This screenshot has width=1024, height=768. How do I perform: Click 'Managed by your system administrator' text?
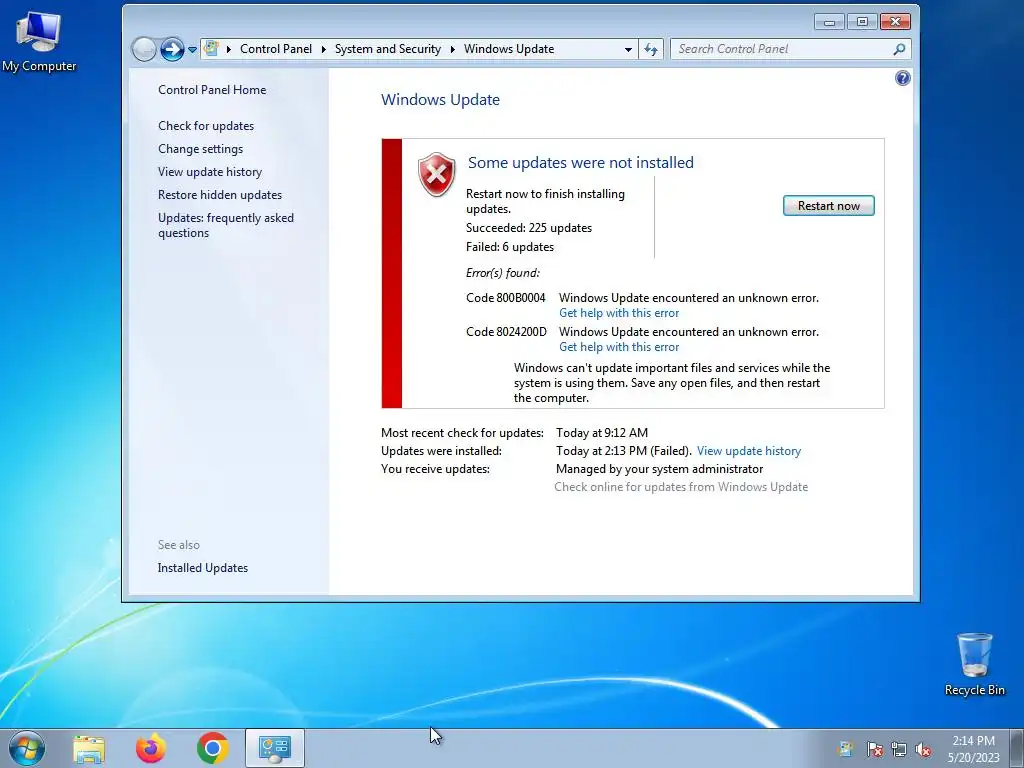pyautogui.click(x=660, y=469)
